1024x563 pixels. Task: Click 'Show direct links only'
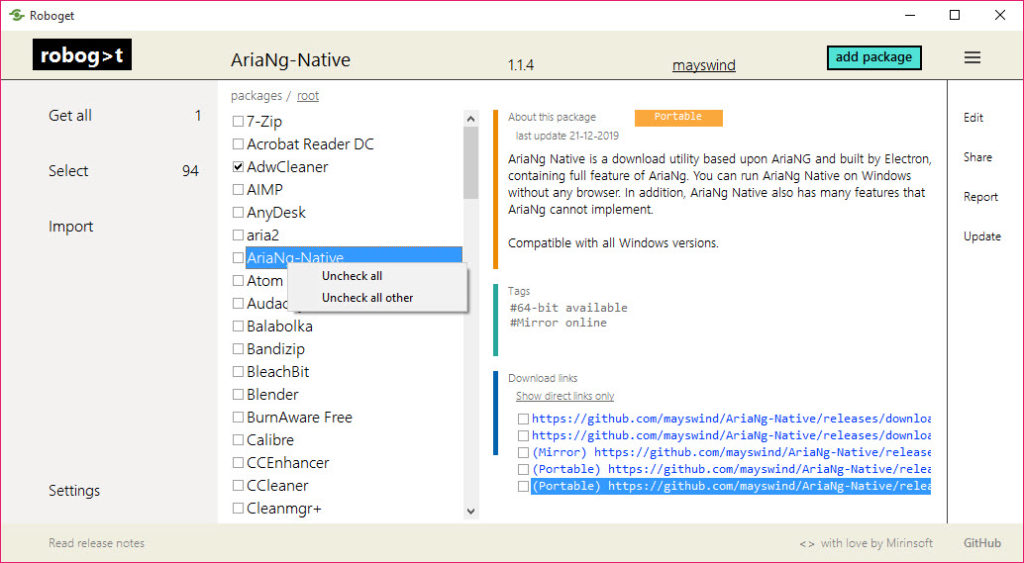click(565, 396)
